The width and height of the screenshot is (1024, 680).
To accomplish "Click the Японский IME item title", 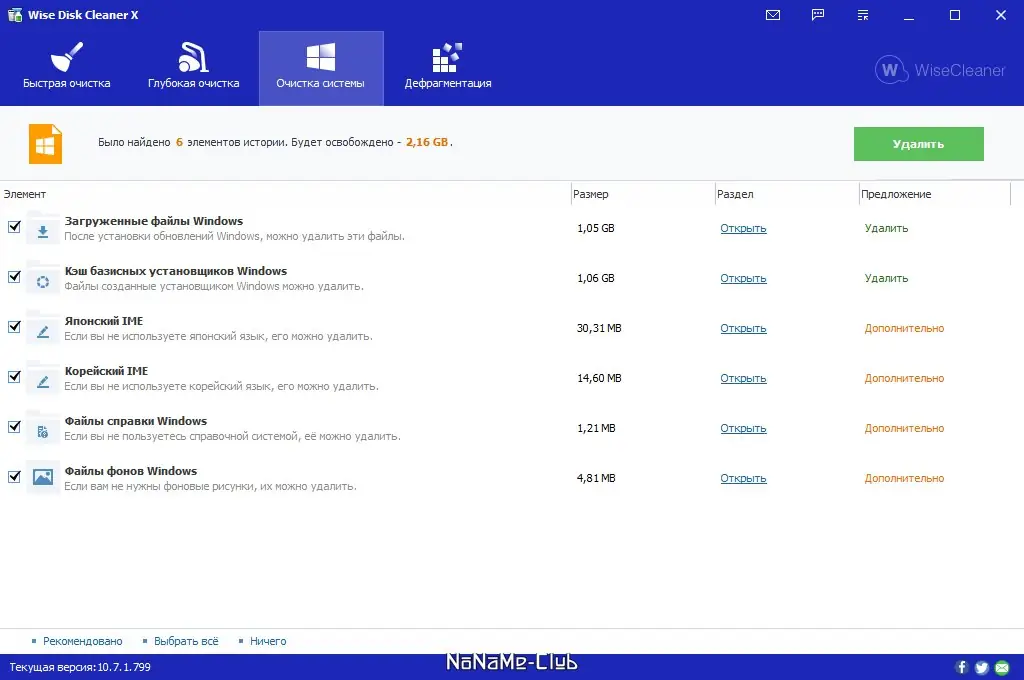I will [104, 321].
